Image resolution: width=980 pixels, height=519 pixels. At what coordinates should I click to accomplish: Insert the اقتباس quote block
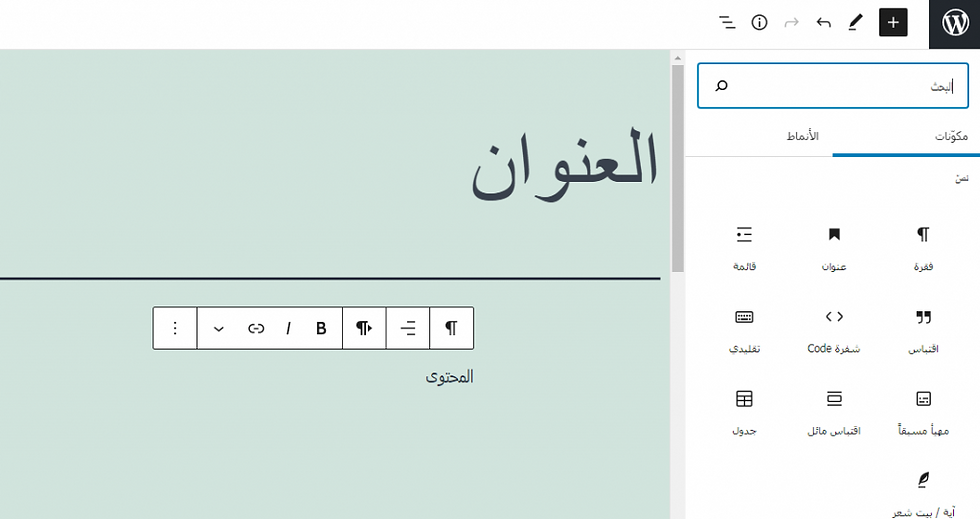click(923, 329)
